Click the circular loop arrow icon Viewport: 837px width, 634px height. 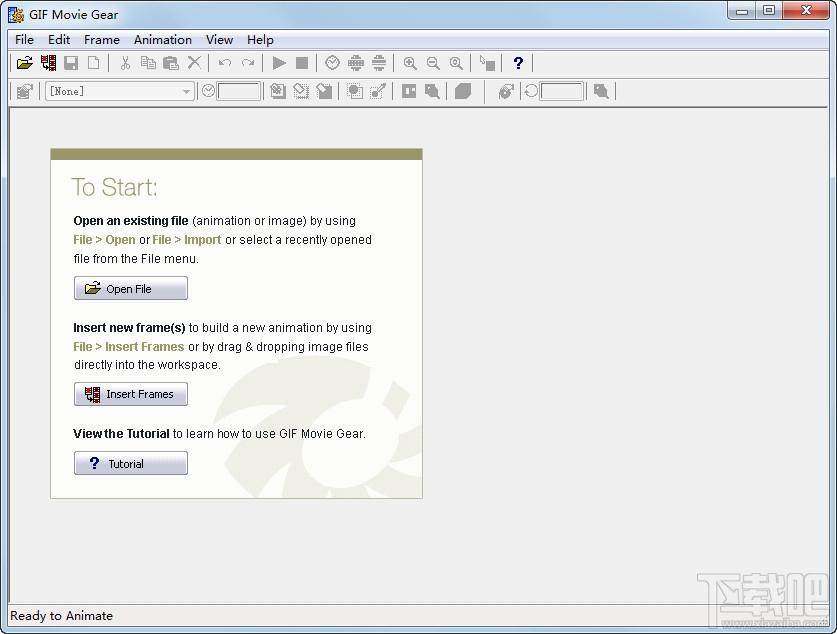coord(531,91)
